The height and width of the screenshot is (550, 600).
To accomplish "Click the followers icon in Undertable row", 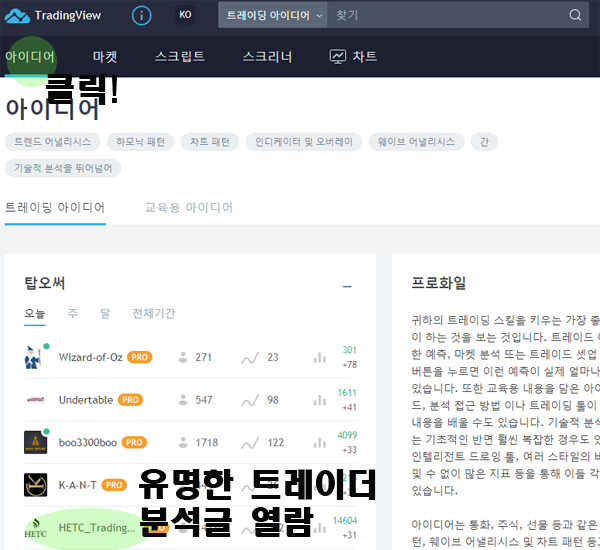I will pos(183,400).
